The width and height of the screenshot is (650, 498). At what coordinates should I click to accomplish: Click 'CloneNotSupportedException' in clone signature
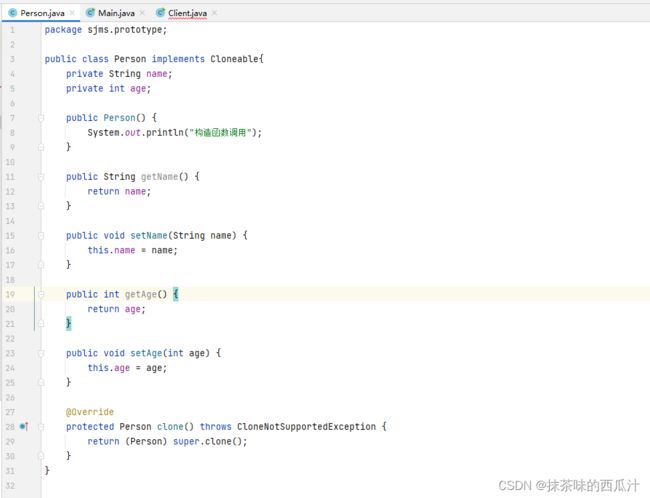pos(306,427)
